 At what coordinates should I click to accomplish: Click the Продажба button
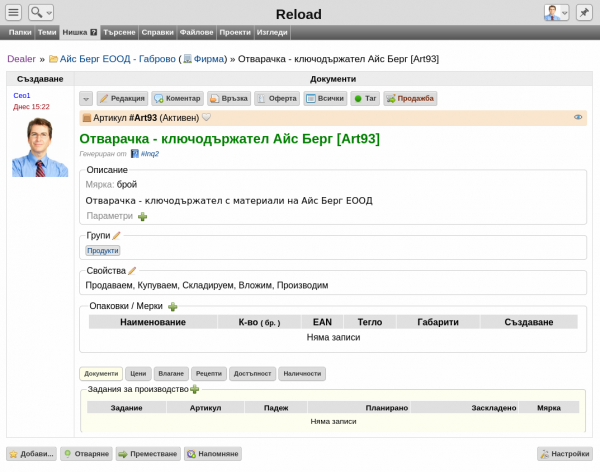pos(410,99)
